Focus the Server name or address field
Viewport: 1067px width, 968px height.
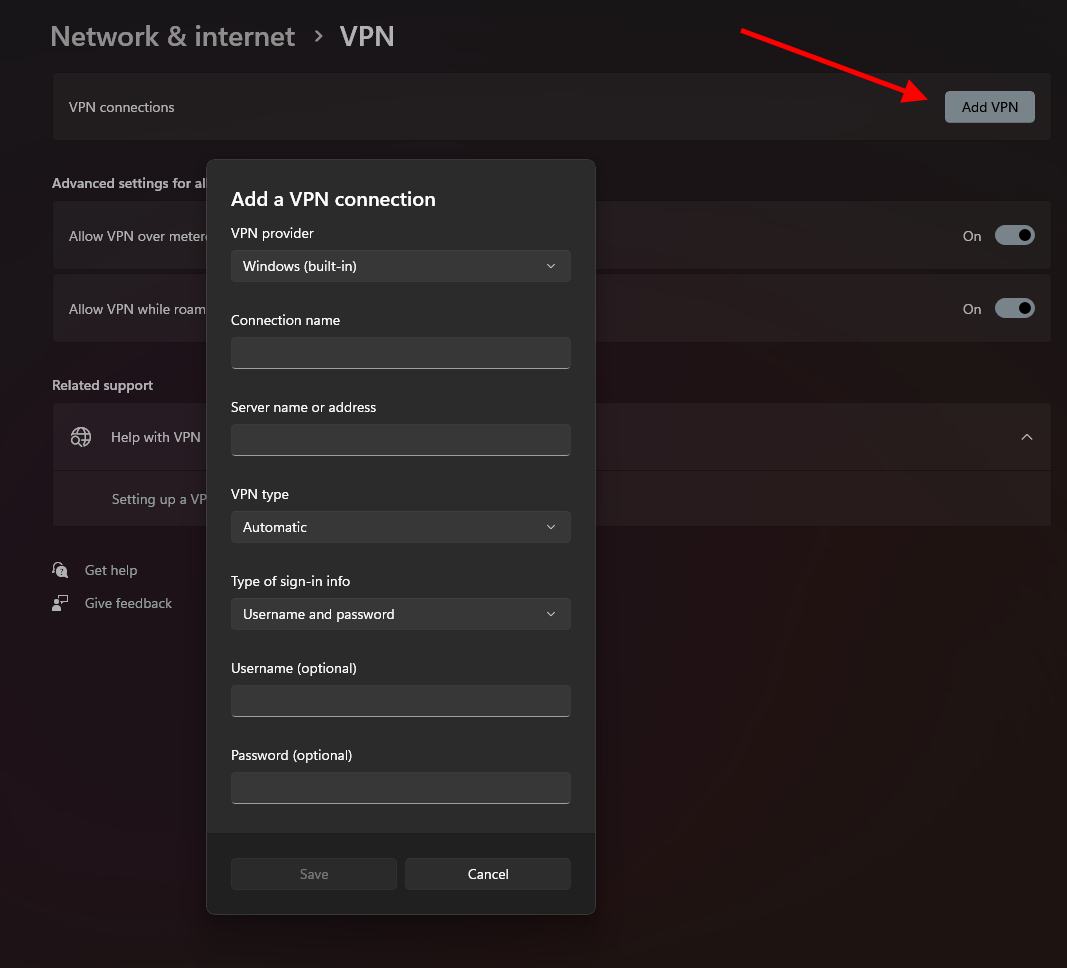pos(400,440)
